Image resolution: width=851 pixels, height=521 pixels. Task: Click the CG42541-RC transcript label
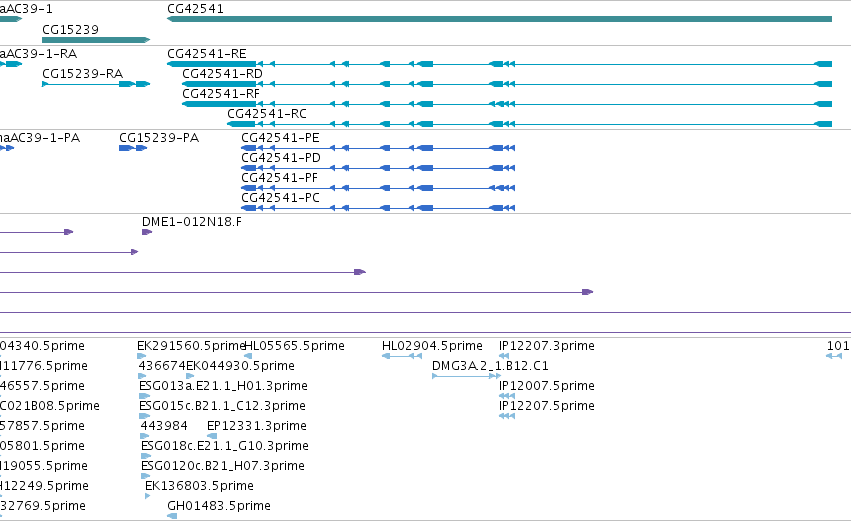click(267, 114)
